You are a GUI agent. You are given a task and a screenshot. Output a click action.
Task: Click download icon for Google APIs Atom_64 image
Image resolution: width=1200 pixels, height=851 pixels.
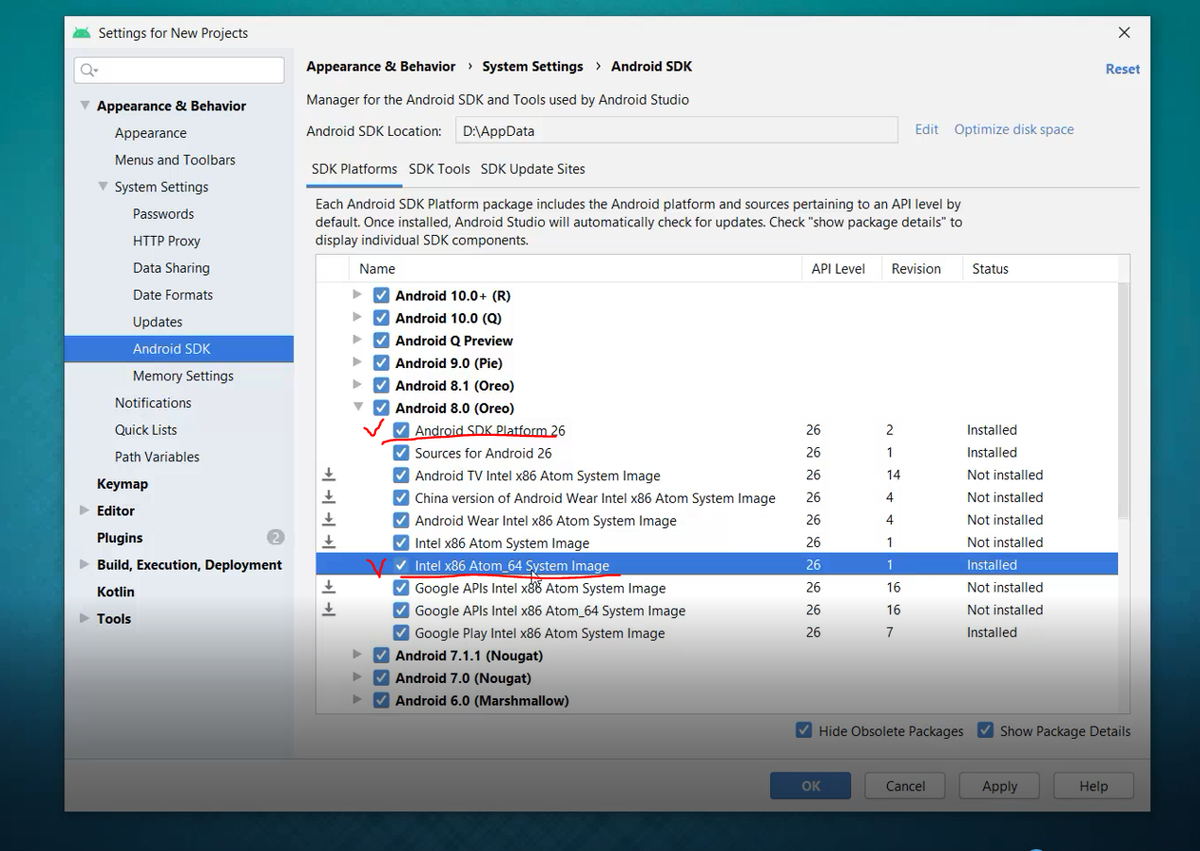[329, 610]
